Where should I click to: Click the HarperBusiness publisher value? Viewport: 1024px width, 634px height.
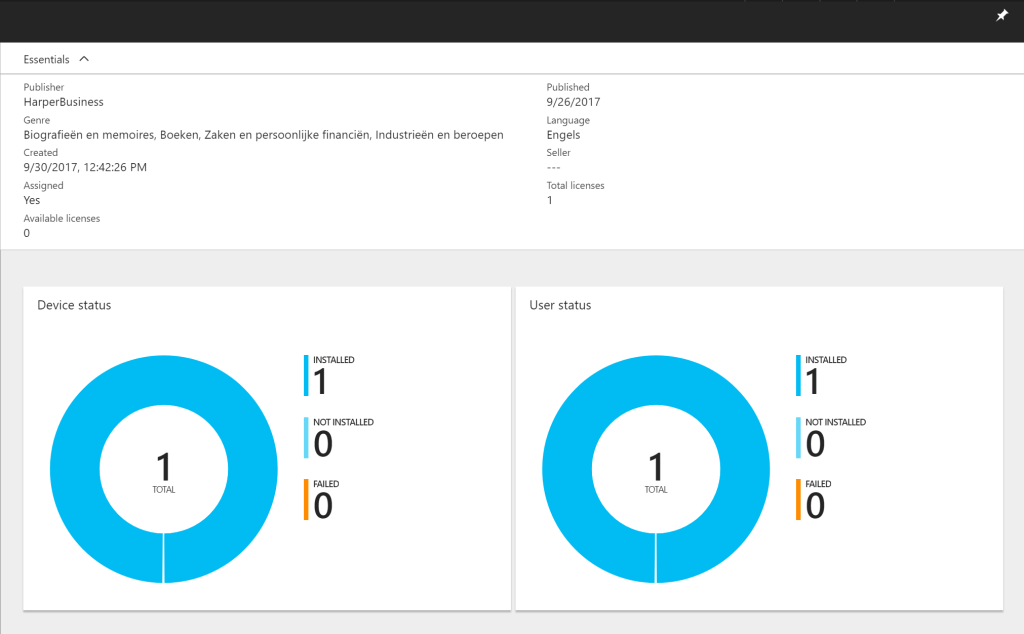[x=63, y=102]
